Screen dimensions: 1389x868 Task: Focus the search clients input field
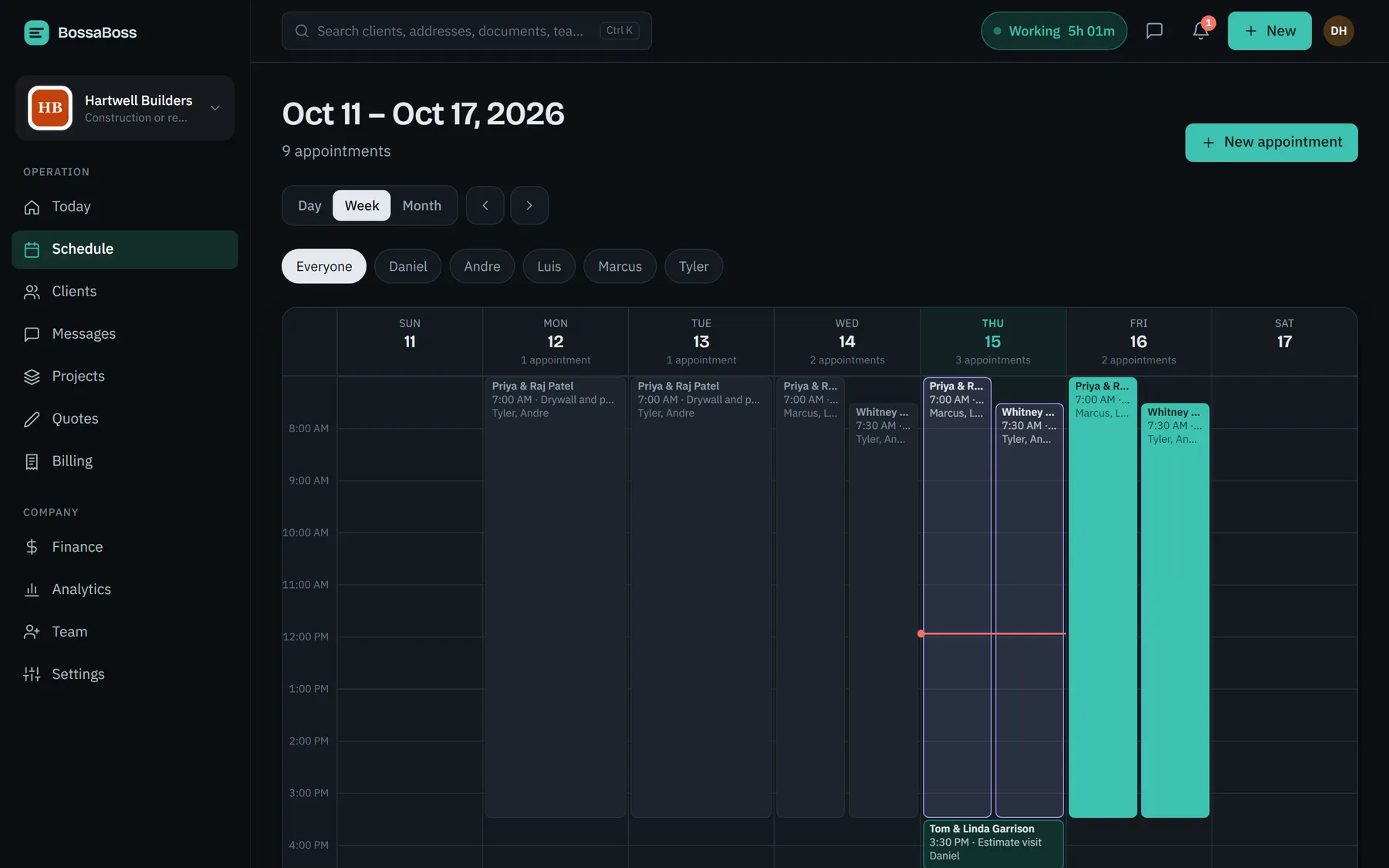point(467,31)
